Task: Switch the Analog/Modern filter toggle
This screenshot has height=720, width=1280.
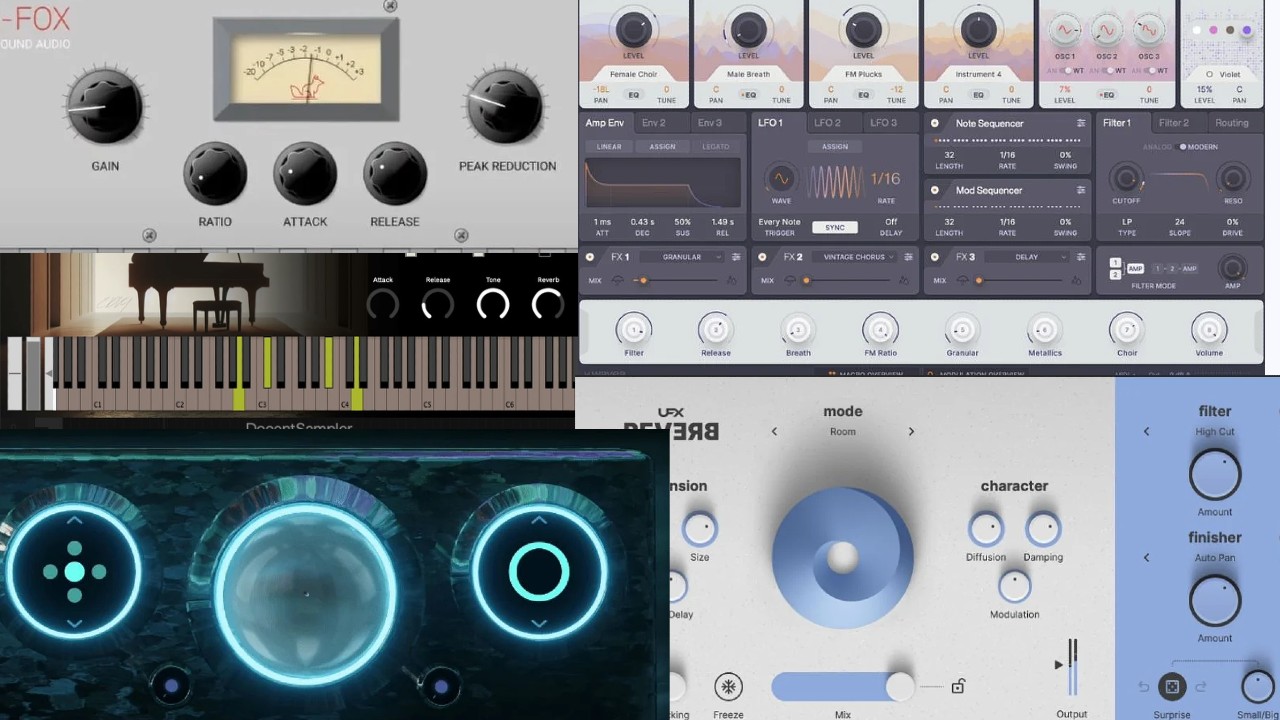Action: pos(1181,147)
